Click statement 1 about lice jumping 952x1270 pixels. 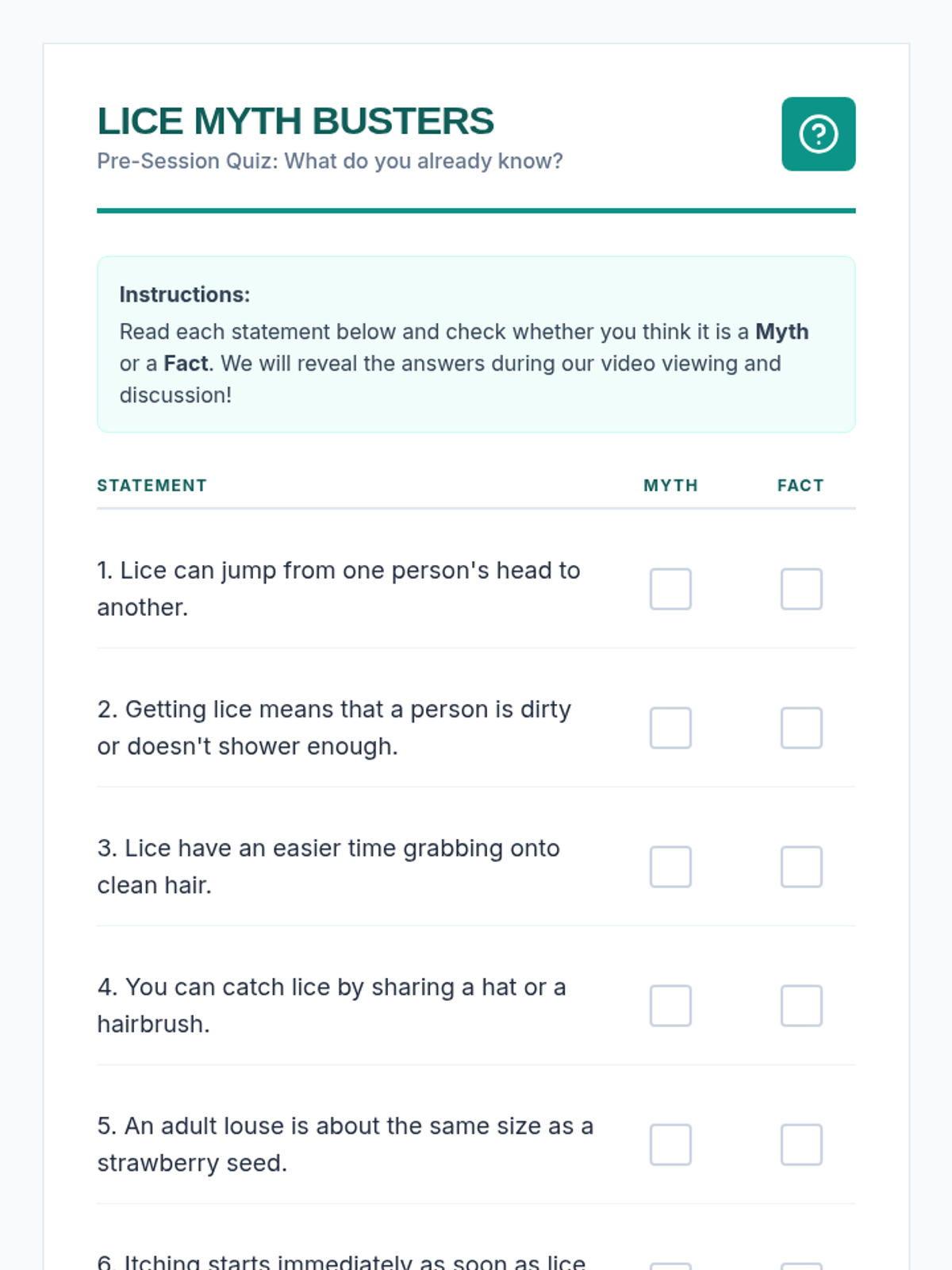pos(339,589)
